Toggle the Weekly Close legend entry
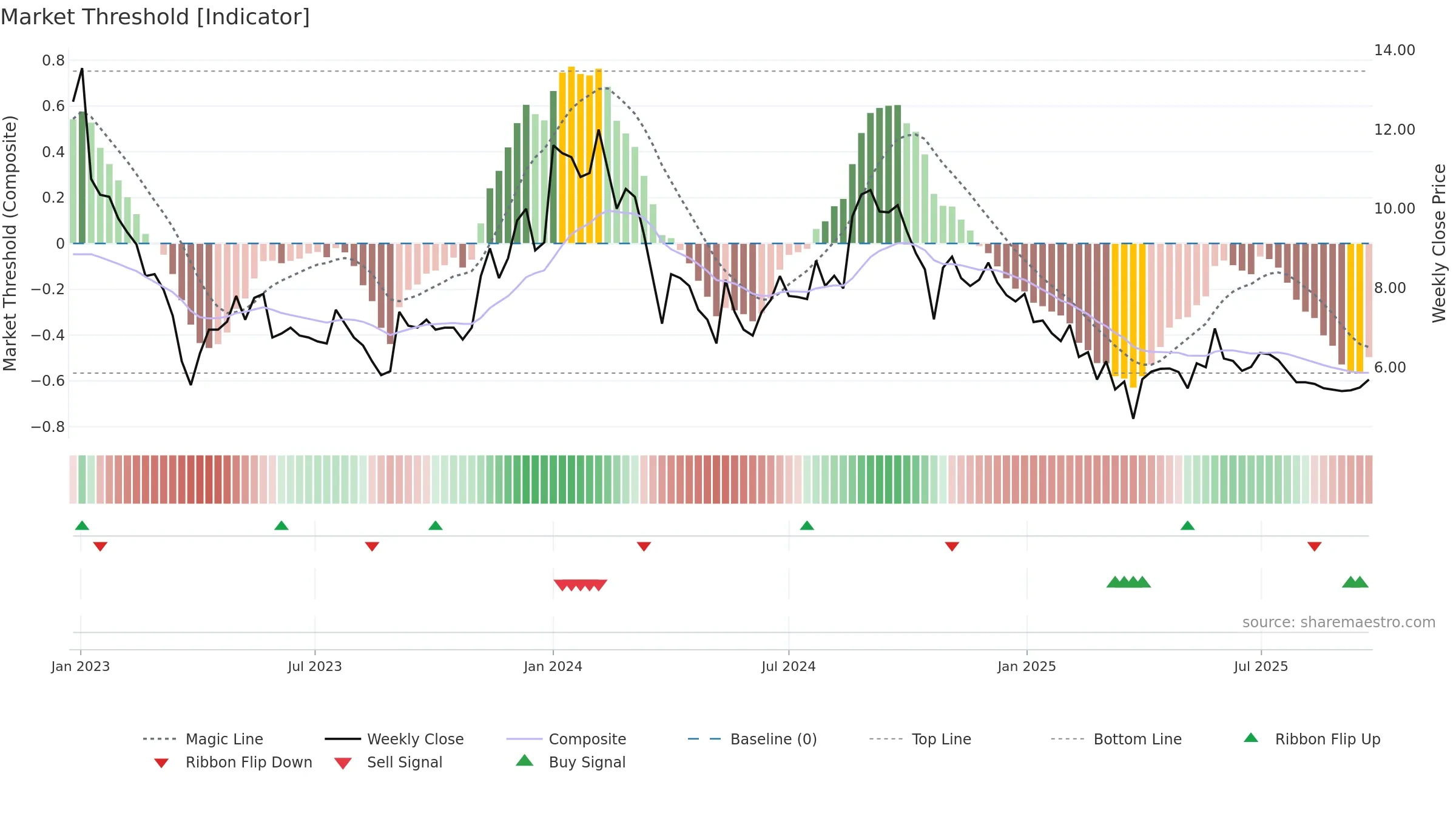Viewport: 1456px width, 819px height. point(394,739)
